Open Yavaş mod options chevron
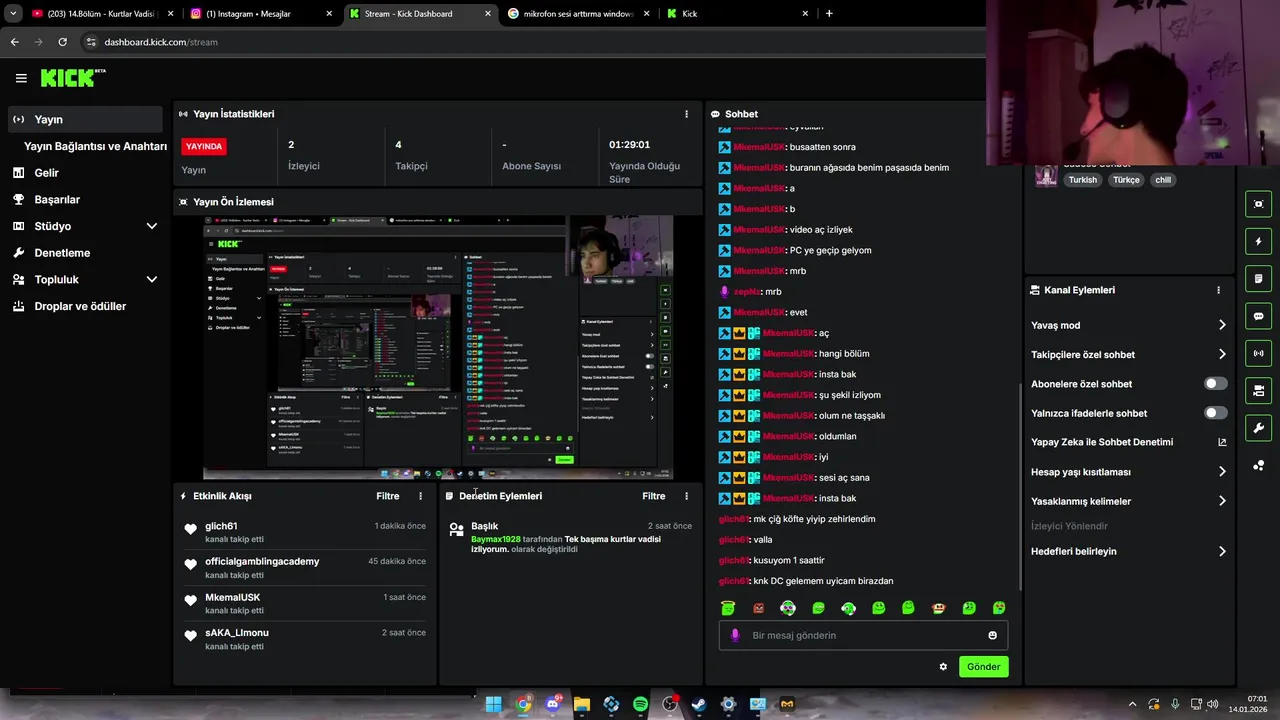The width and height of the screenshot is (1280, 720). coord(1222,325)
